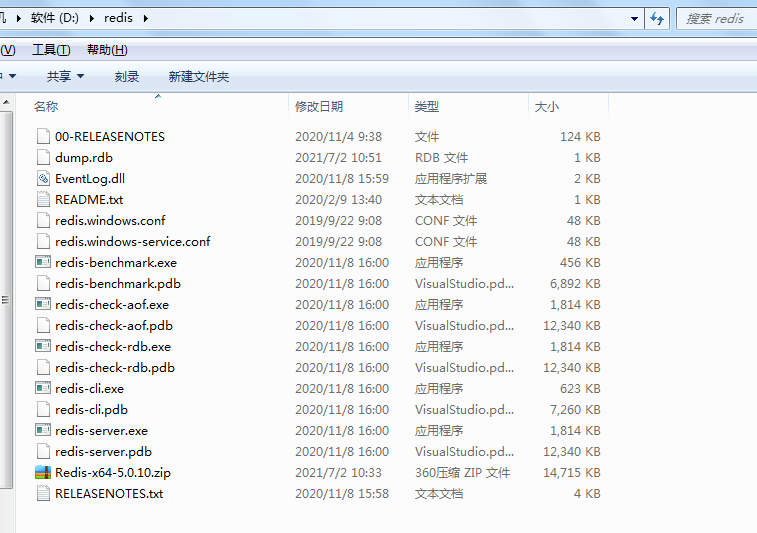Go to 软件 (D:) in the address path
Viewport: 757px width, 533px height.
coord(55,18)
